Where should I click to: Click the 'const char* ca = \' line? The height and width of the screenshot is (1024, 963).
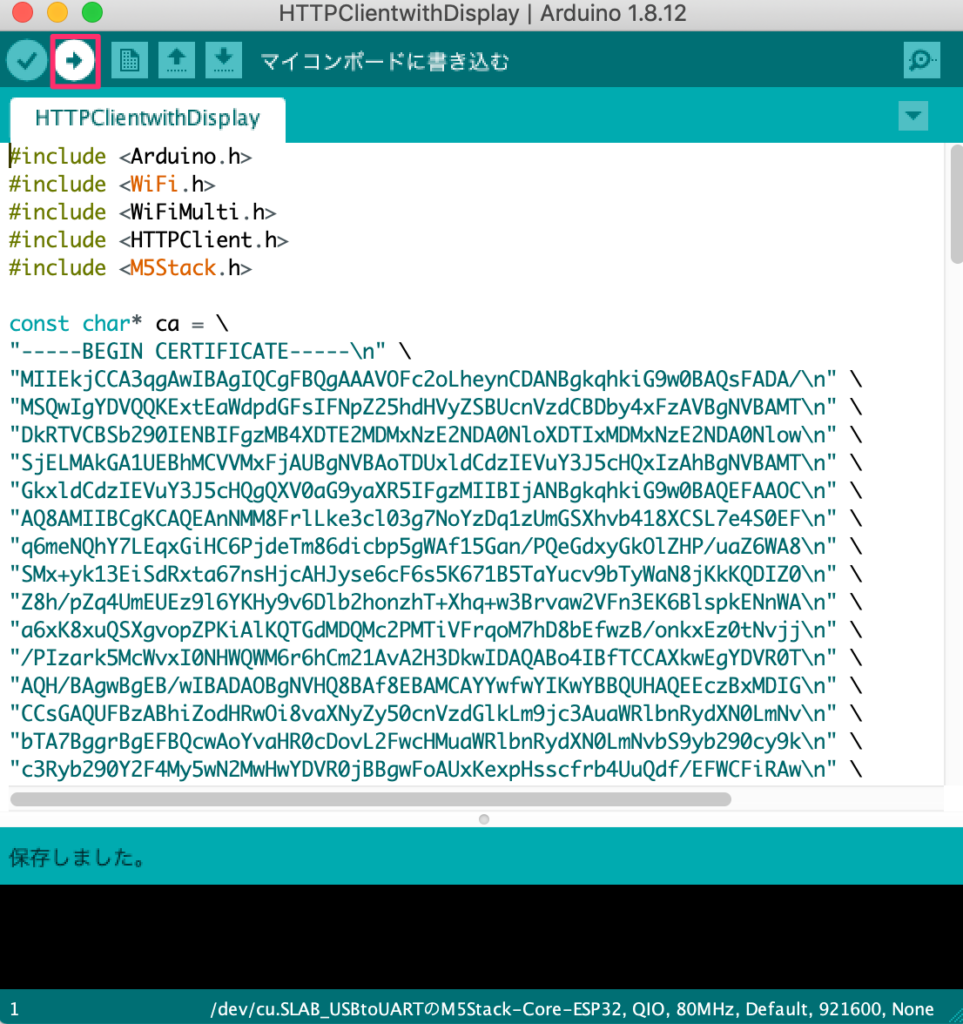[119, 324]
